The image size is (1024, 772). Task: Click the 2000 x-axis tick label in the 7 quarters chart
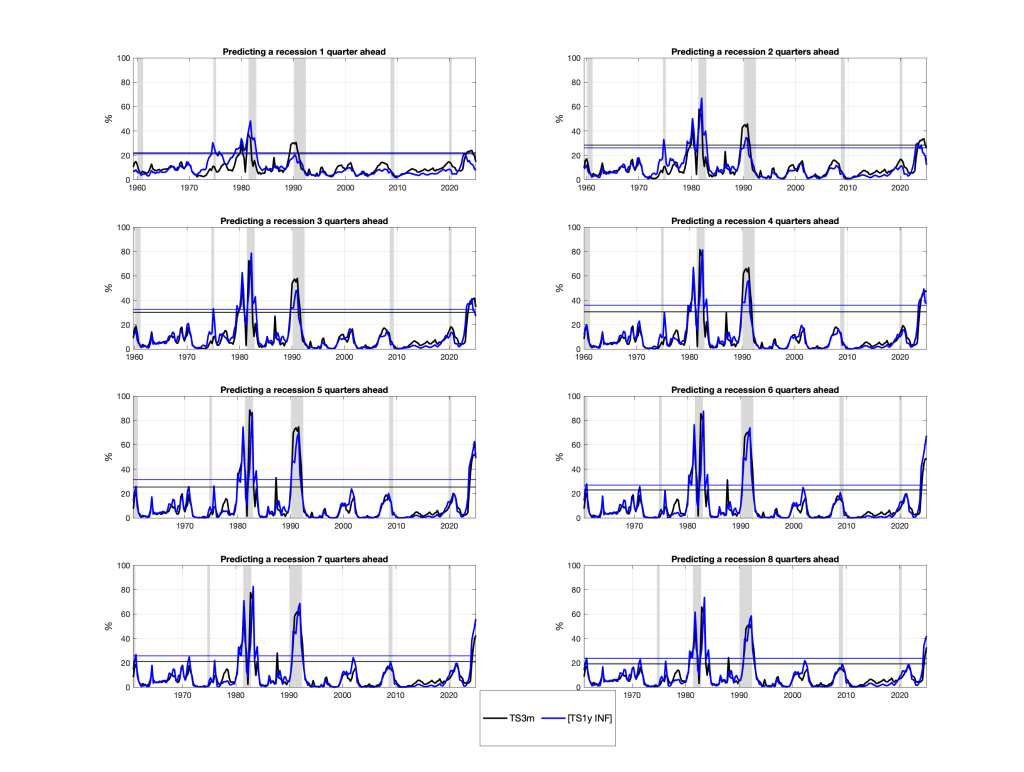(342, 696)
